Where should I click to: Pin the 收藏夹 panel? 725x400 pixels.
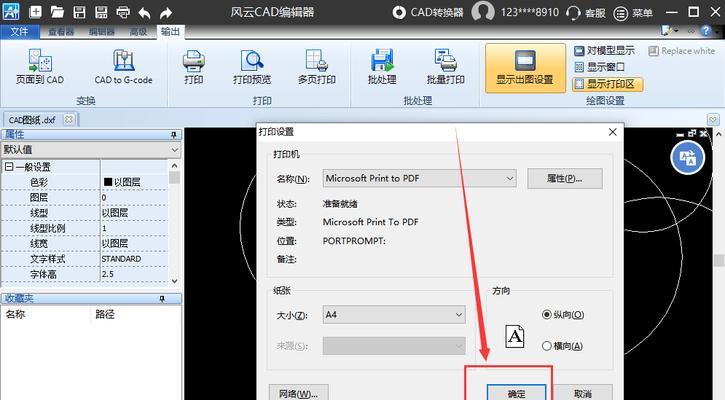click(x=162, y=299)
